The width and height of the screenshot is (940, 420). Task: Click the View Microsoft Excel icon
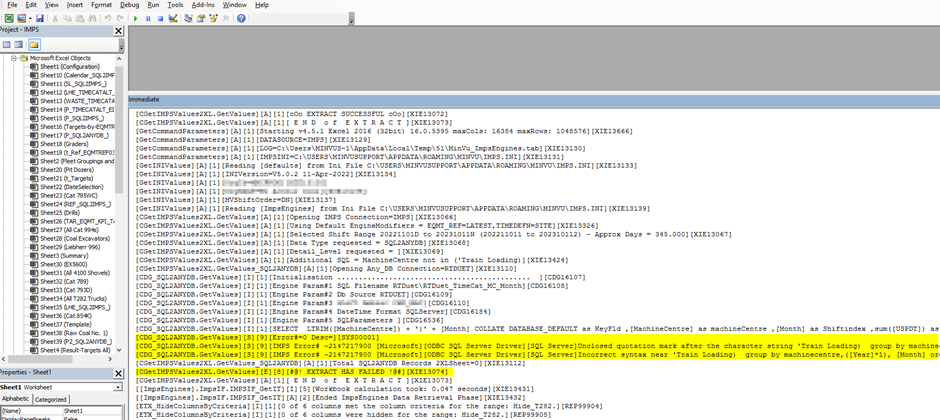click(8, 18)
